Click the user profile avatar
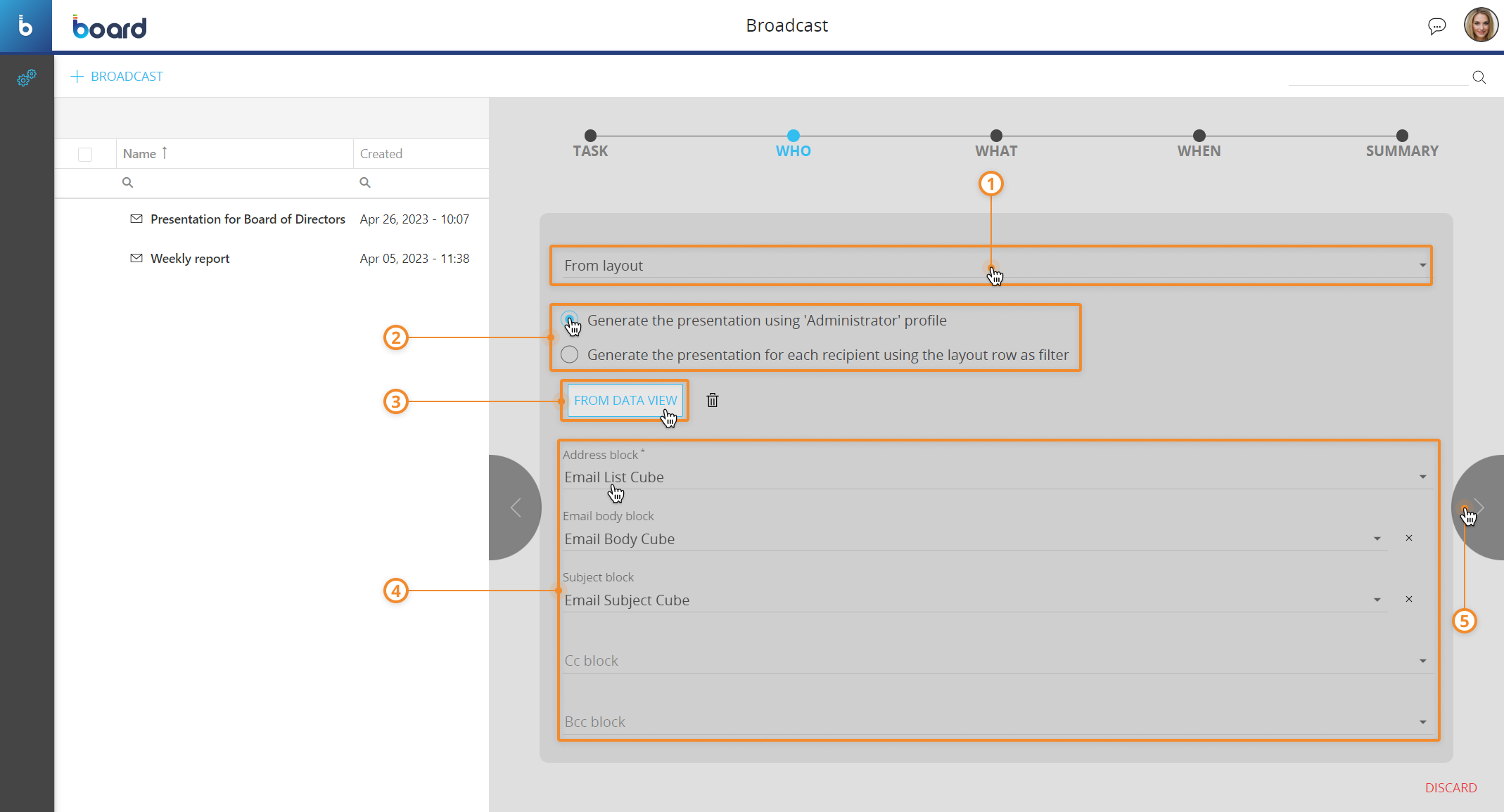 tap(1480, 26)
